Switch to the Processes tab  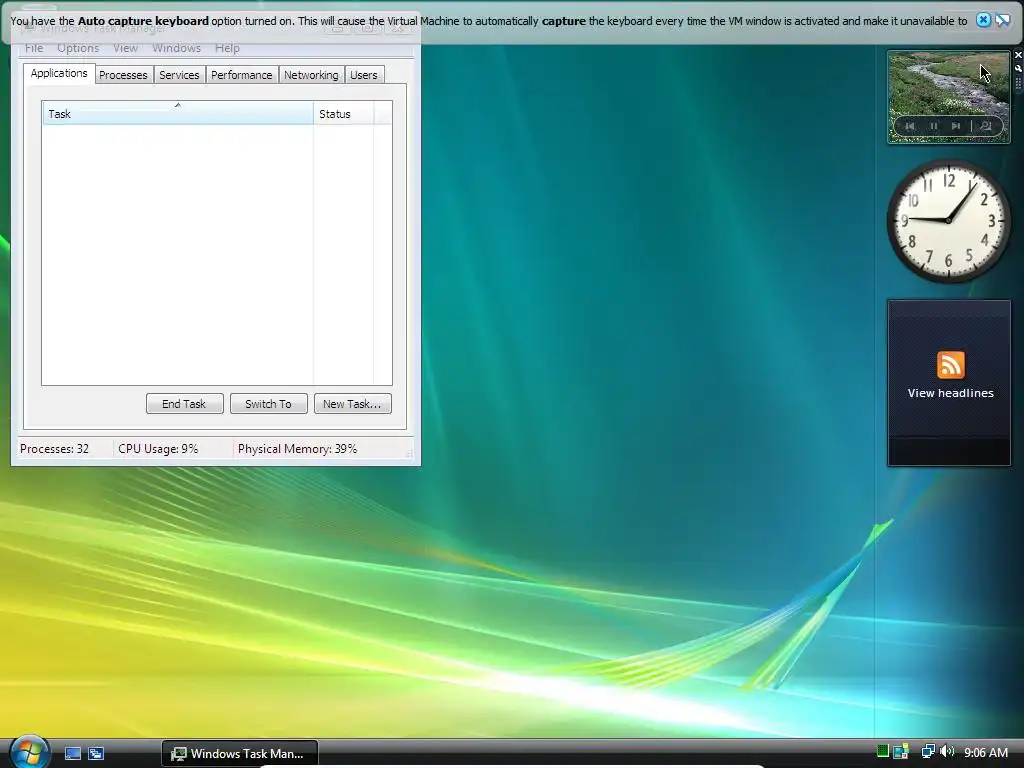click(123, 75)
